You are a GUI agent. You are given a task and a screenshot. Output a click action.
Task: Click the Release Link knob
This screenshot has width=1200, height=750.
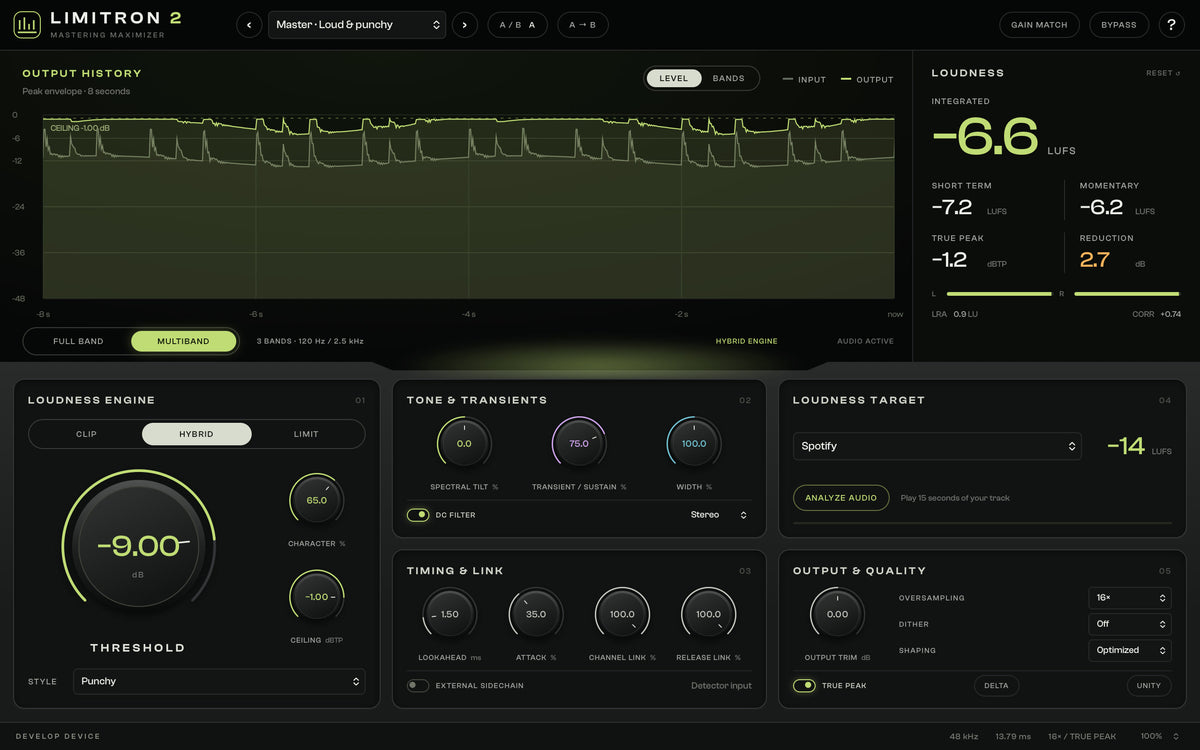pyautogui.click(x=708, y=614)
